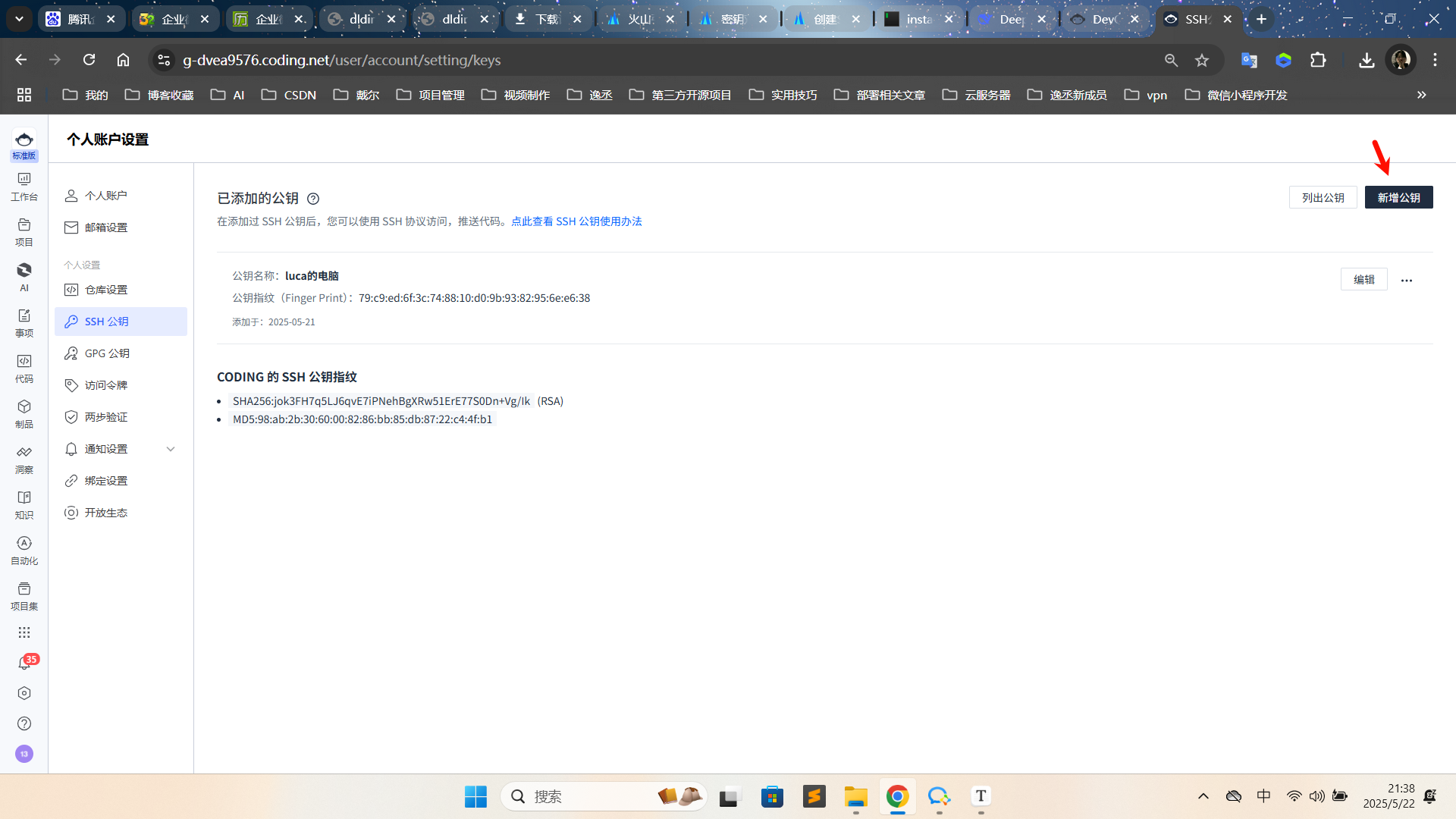Select GPG 公钥 in settings menu
Image resolution: width=1456 pixels, height=819 pixels.
[x=107, y=353]
